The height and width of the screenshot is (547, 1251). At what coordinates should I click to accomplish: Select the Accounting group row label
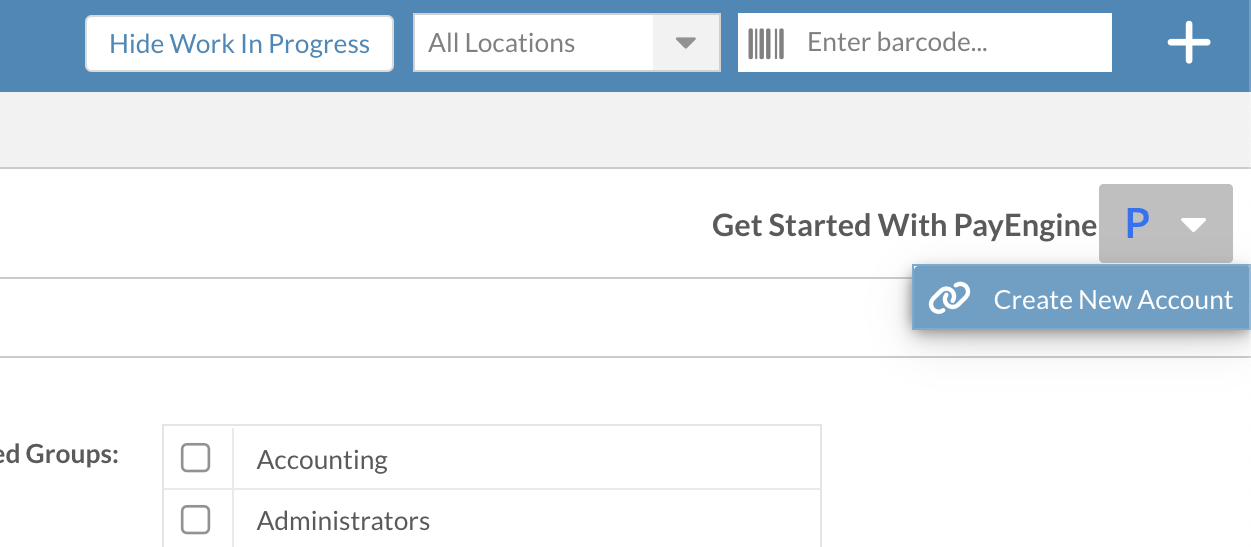[322, 460]
